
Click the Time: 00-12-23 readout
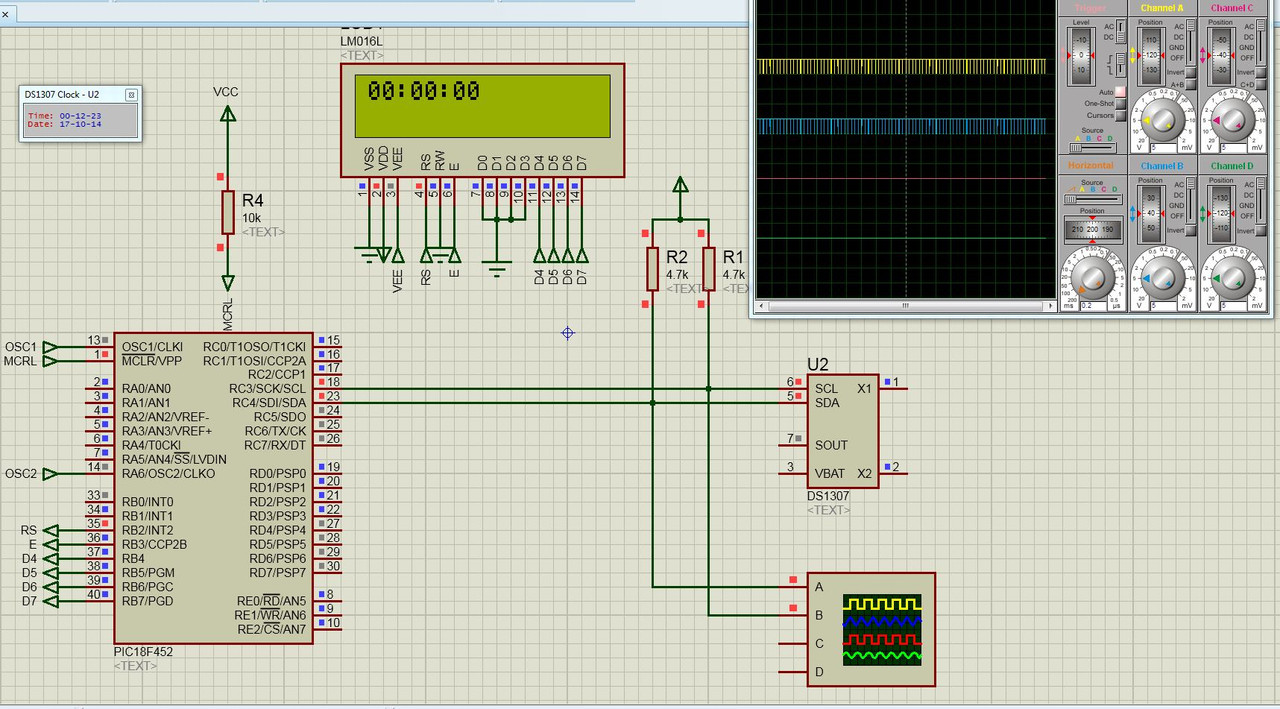[x=64, y=116]
